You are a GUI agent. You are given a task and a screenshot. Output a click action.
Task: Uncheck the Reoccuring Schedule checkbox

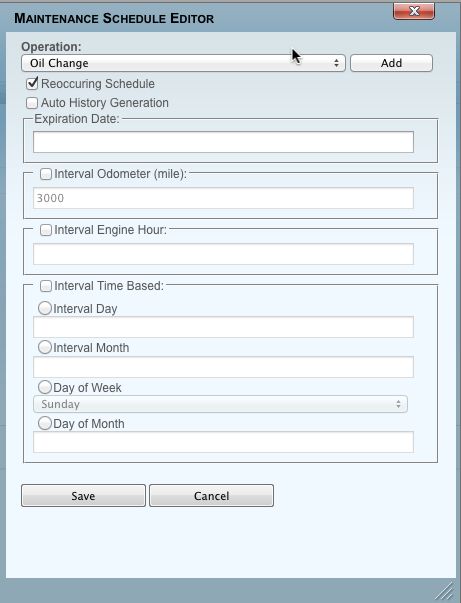pos(32,83)
